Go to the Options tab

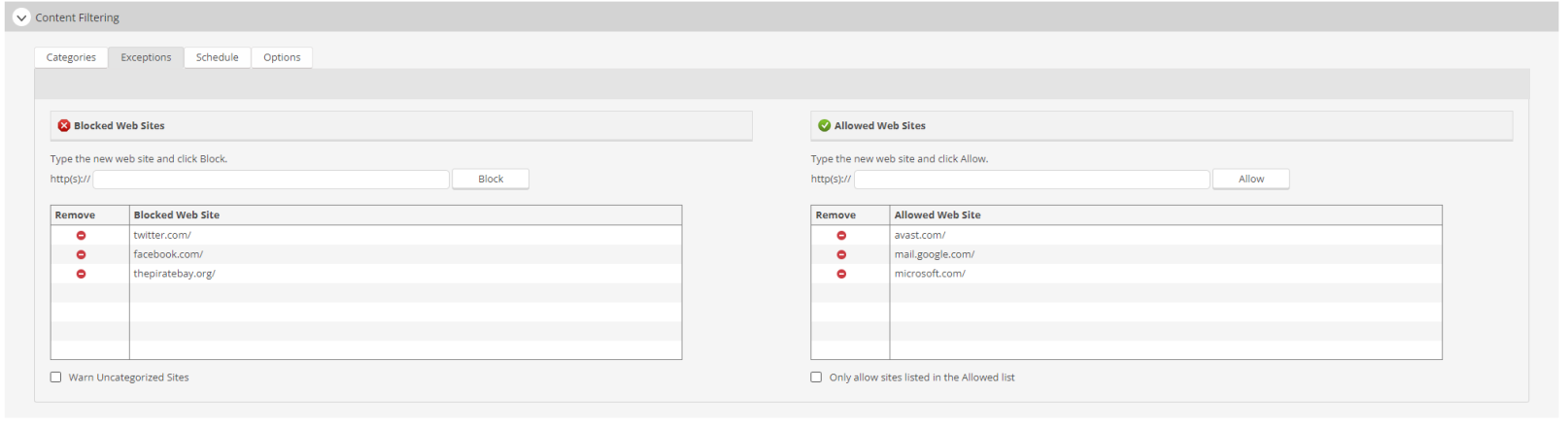coord(283,57)
